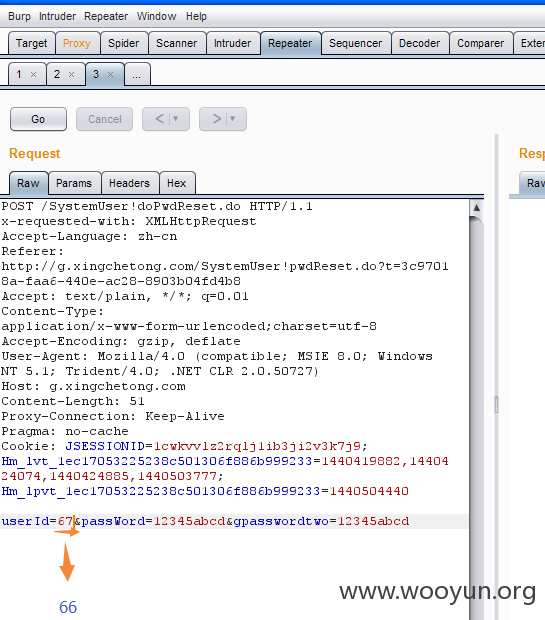
Task: Click the JSESSIONID cookie value
Action: (257, 446)
